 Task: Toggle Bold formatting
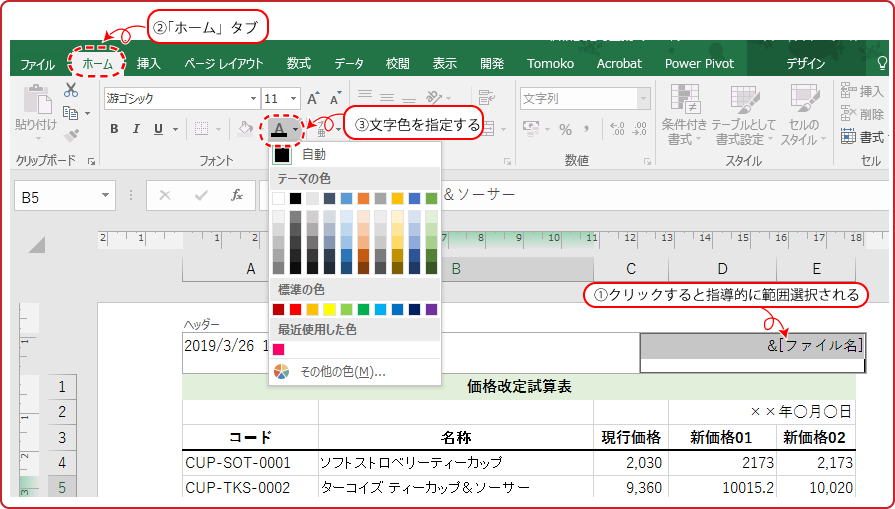coord(114,129)
